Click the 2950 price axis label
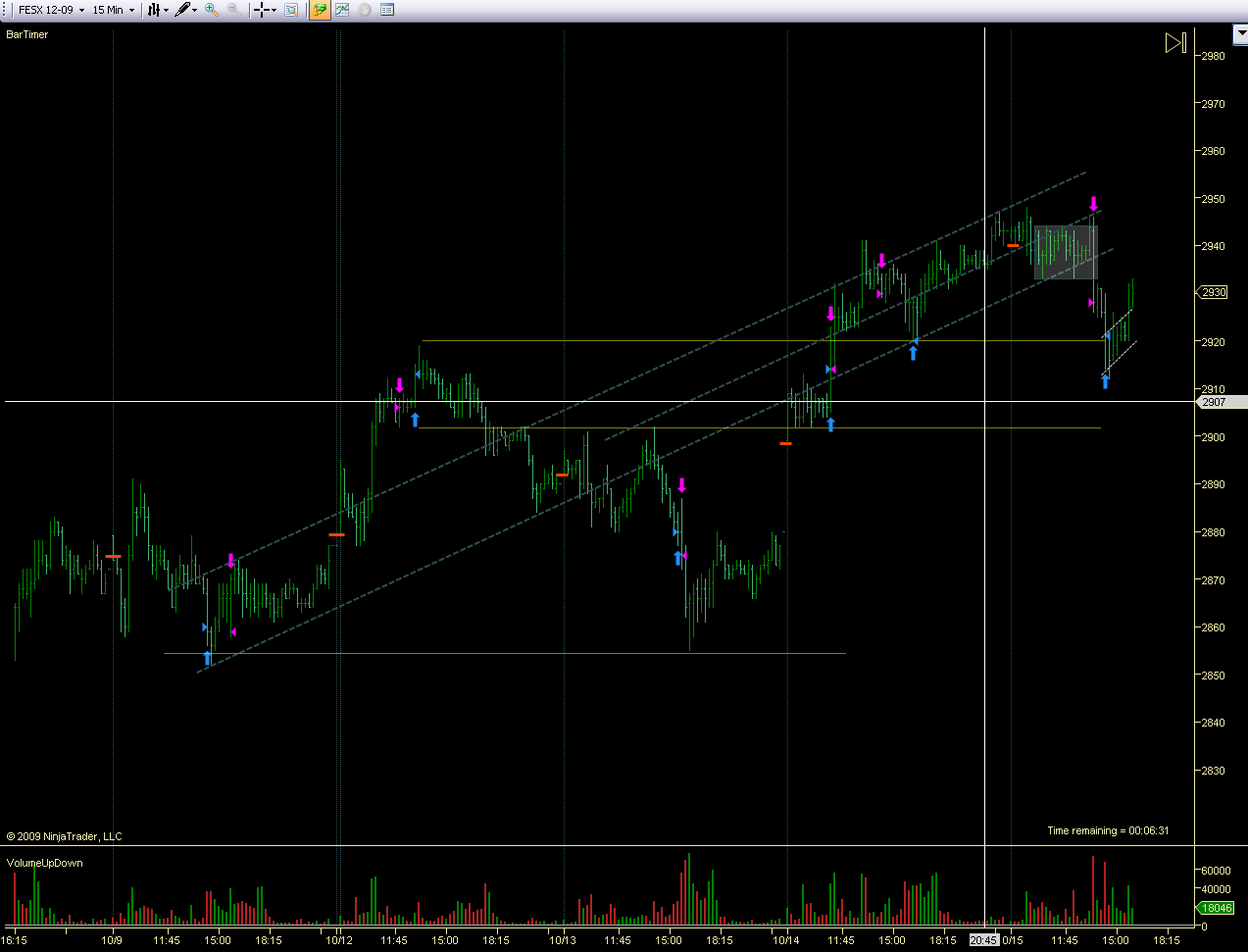This screenshot has height=952, width=1248. [1214, 199]
